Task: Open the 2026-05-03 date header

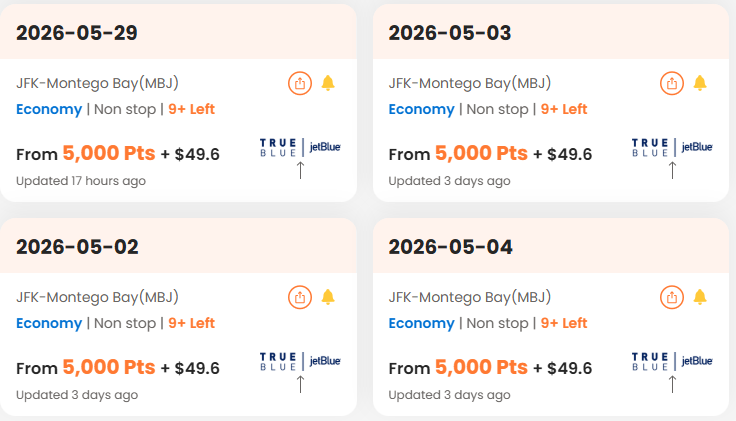Action: [x=449, y=33]
